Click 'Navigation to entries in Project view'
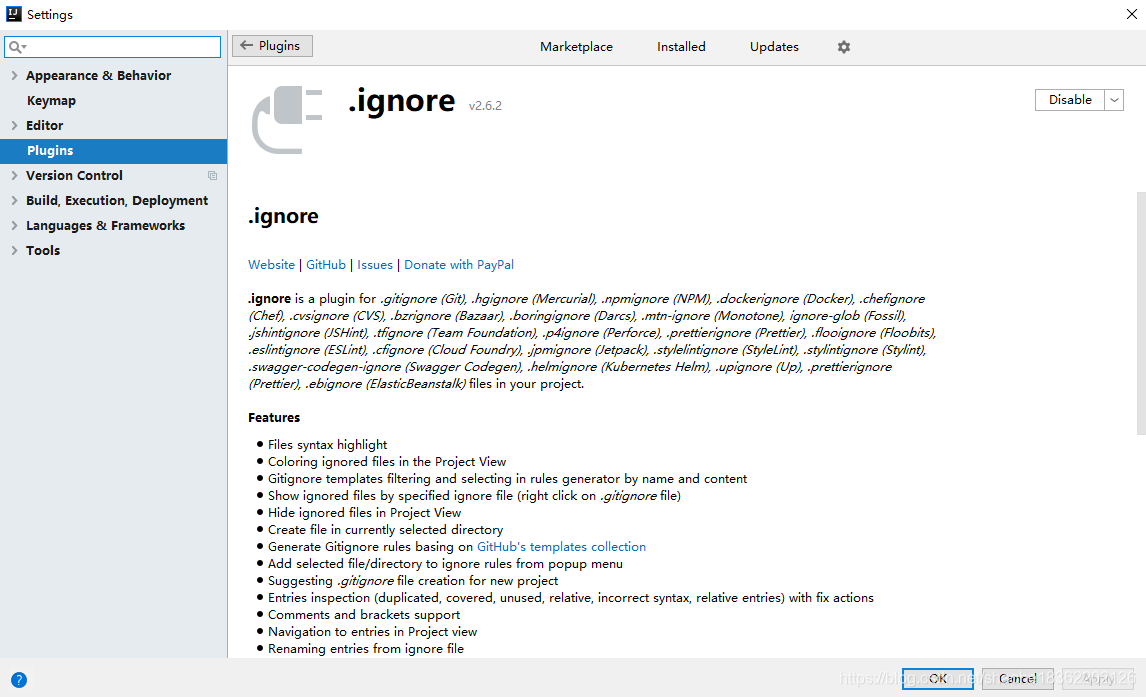This screenshot has width=1146, height=697. pyautogui.click(x=372, y=631)
